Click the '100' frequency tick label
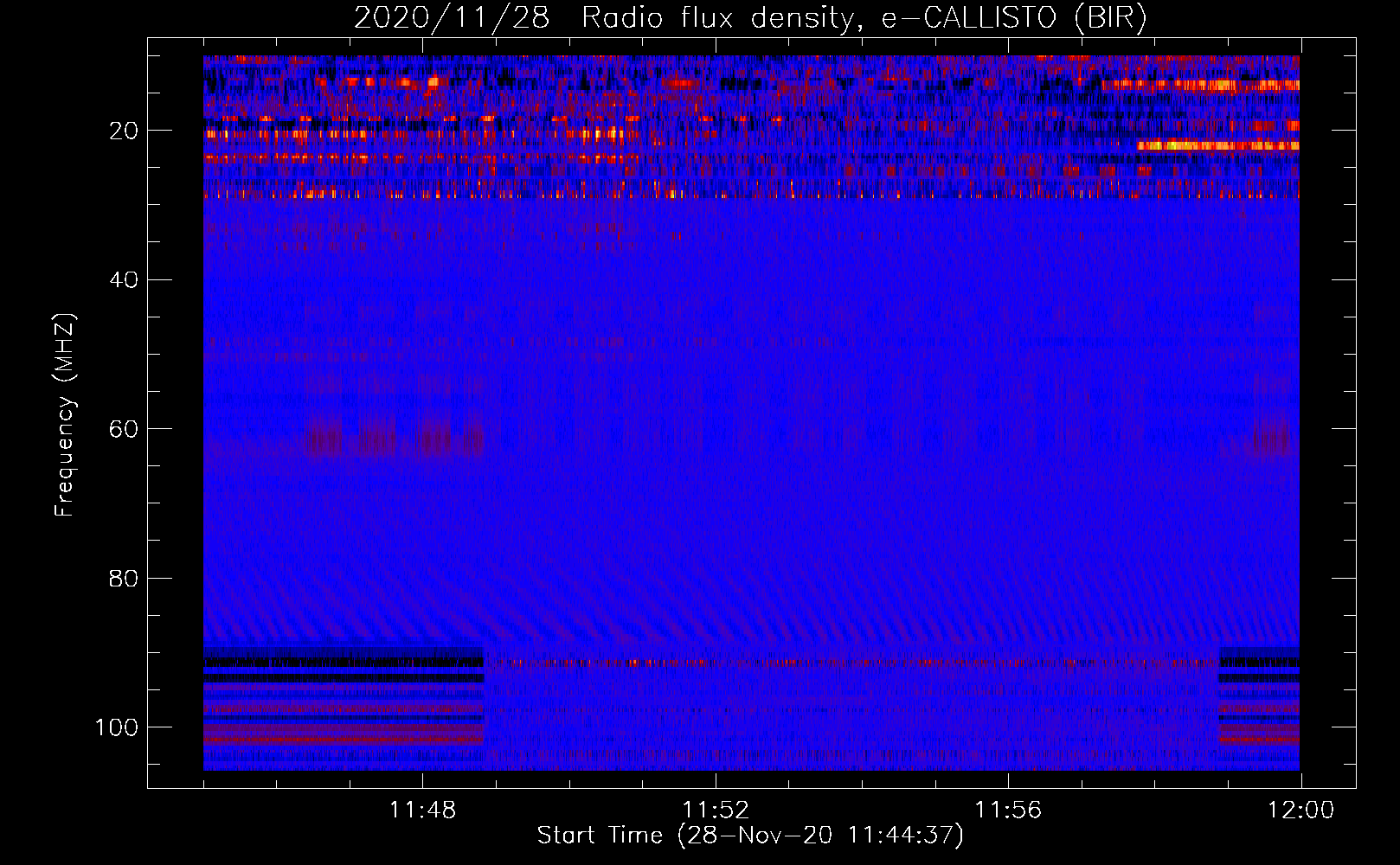Image resolution: width=1400 pixels, height=865 pixels. pyautogui.click(x=117, y=727)
